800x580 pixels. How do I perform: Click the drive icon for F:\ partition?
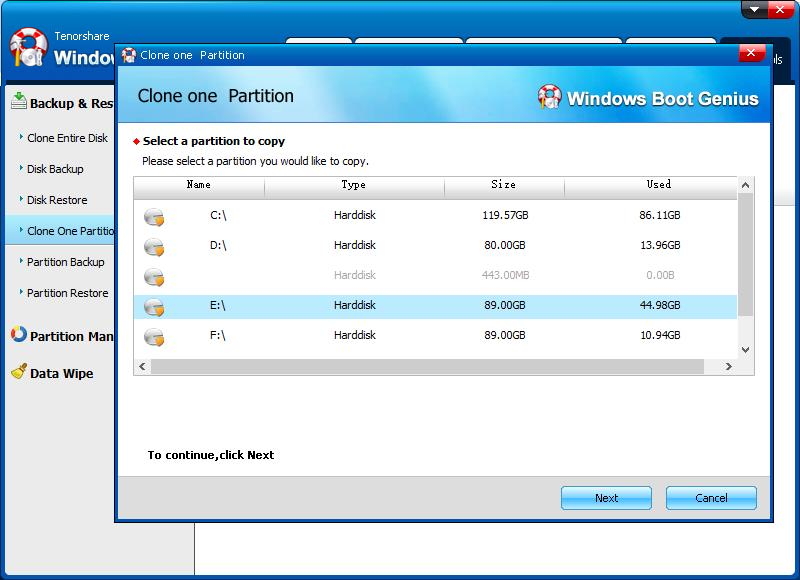click(154, 337)
